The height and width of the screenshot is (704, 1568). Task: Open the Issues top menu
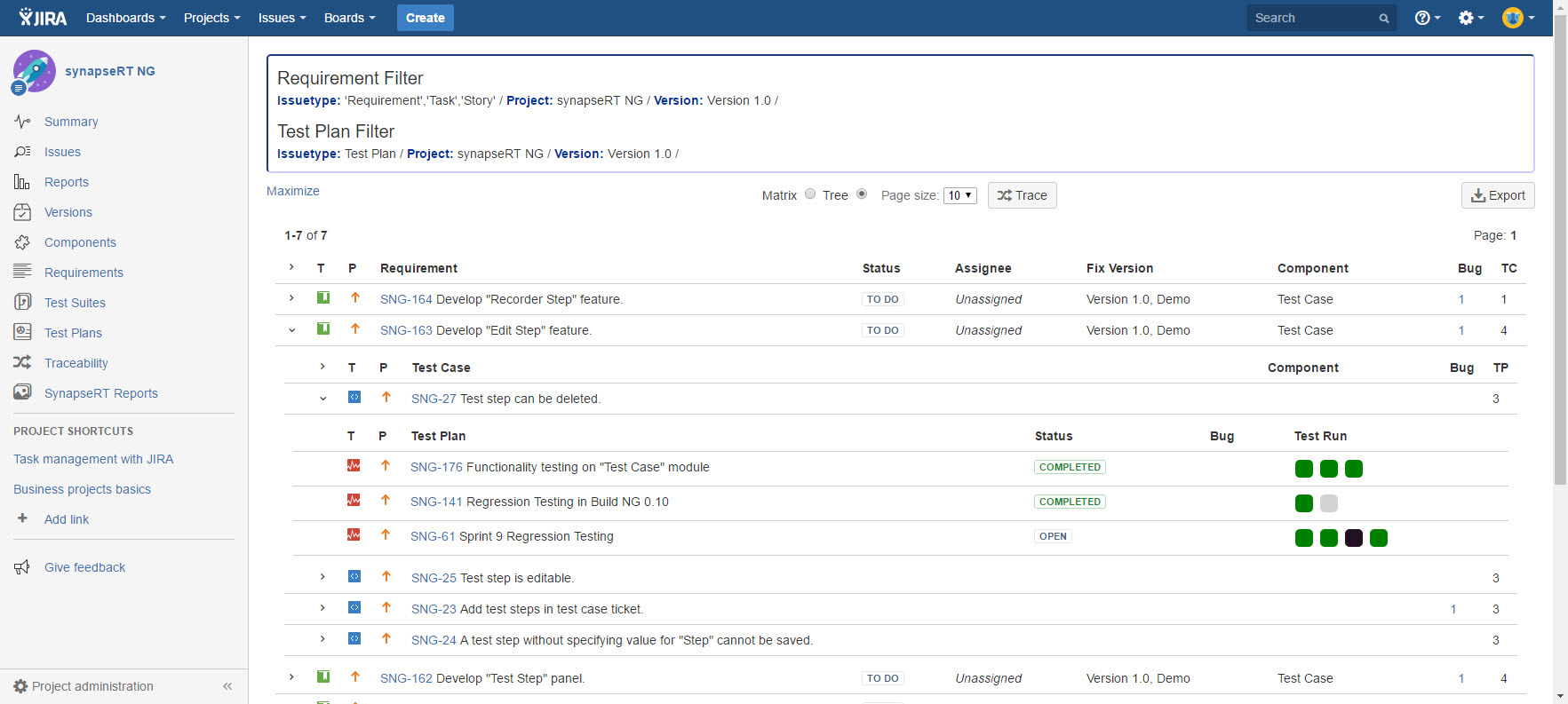[x=282, y=18]
